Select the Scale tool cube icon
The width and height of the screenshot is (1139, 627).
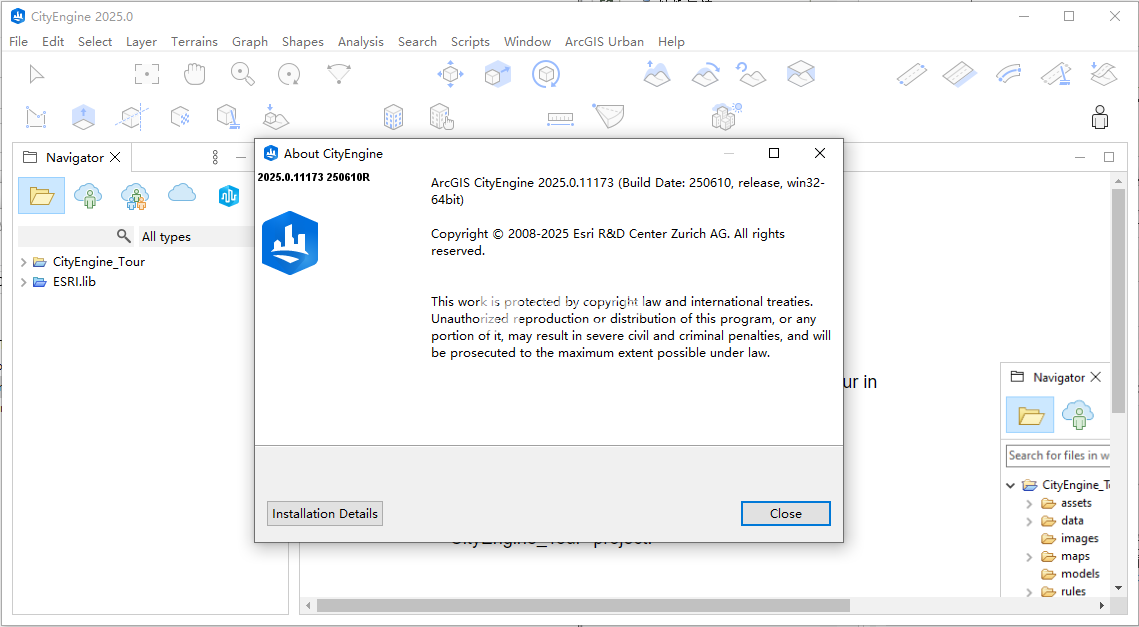498,74
